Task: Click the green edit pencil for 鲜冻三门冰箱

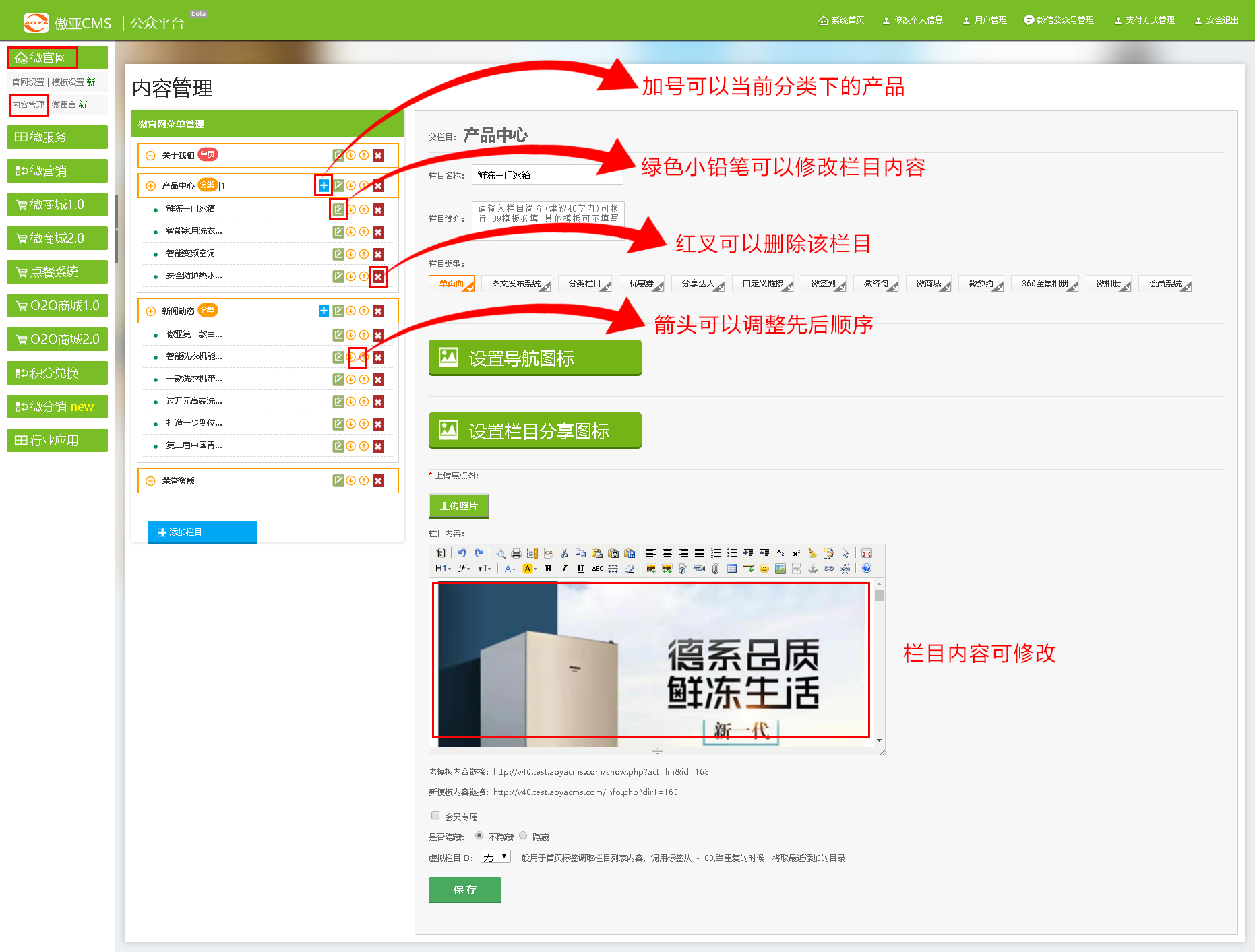Action: 338,210
